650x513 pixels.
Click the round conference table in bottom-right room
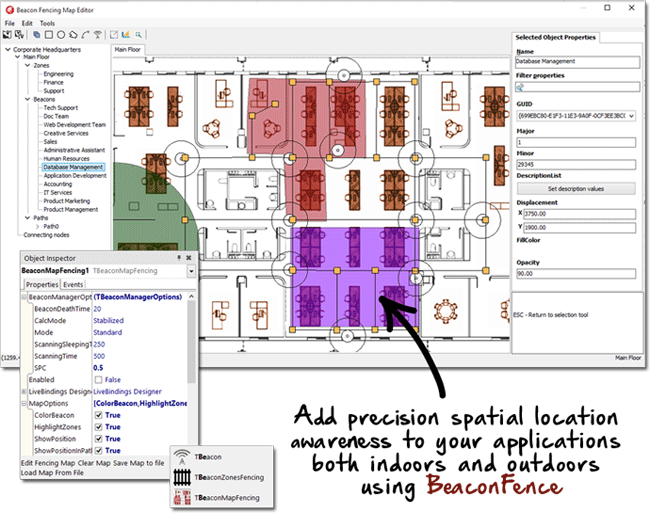pos(446,311)
